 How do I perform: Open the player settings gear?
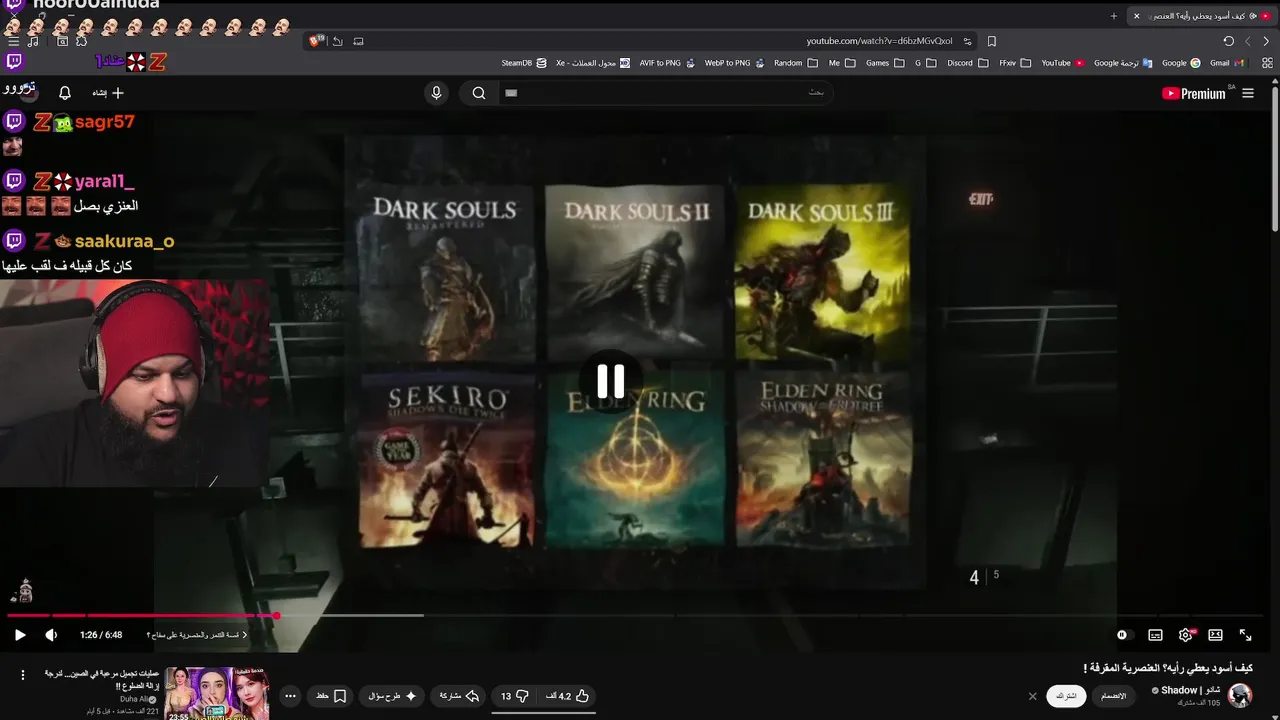point(1186,635)
